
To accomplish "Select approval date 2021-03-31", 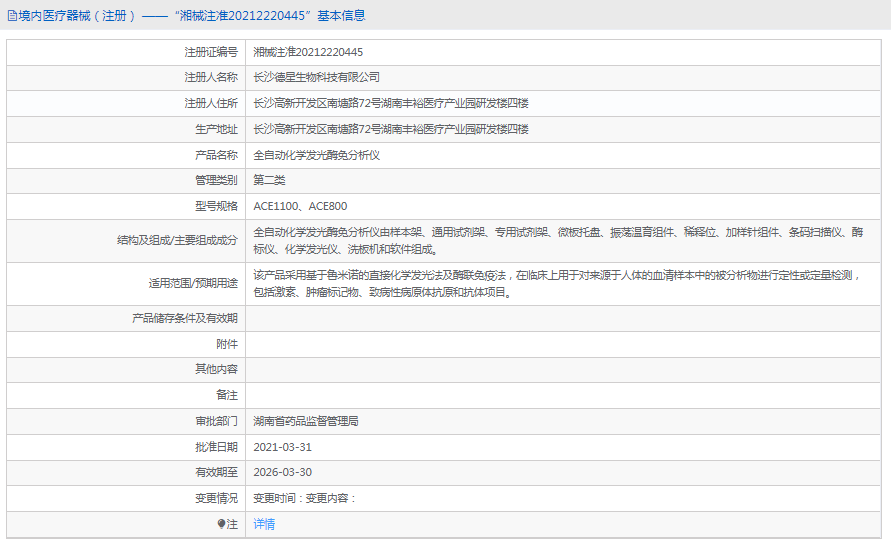I will (x=282, y=447).
